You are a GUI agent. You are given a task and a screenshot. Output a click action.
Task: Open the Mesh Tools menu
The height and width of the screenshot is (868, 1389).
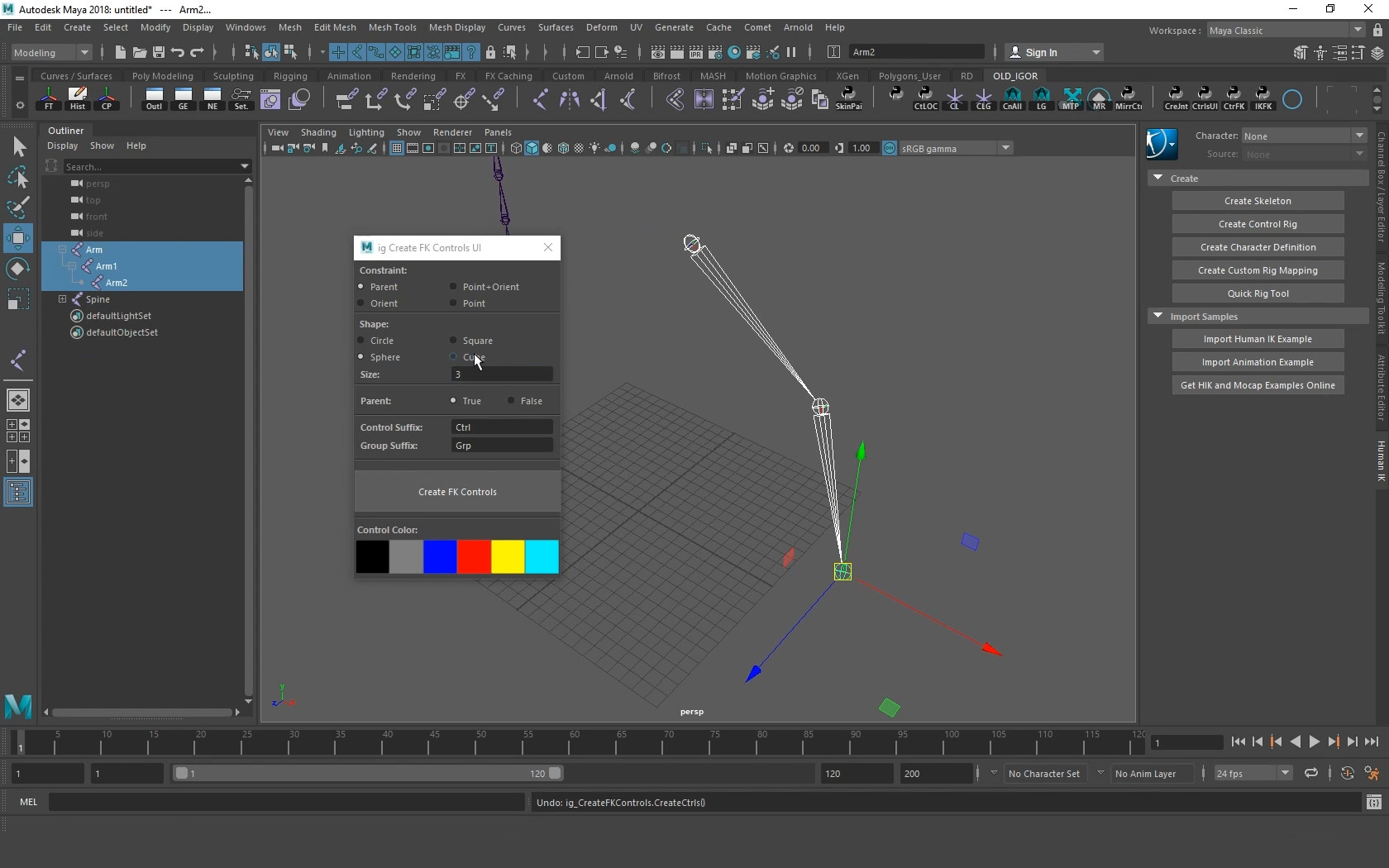pos(393,27)
